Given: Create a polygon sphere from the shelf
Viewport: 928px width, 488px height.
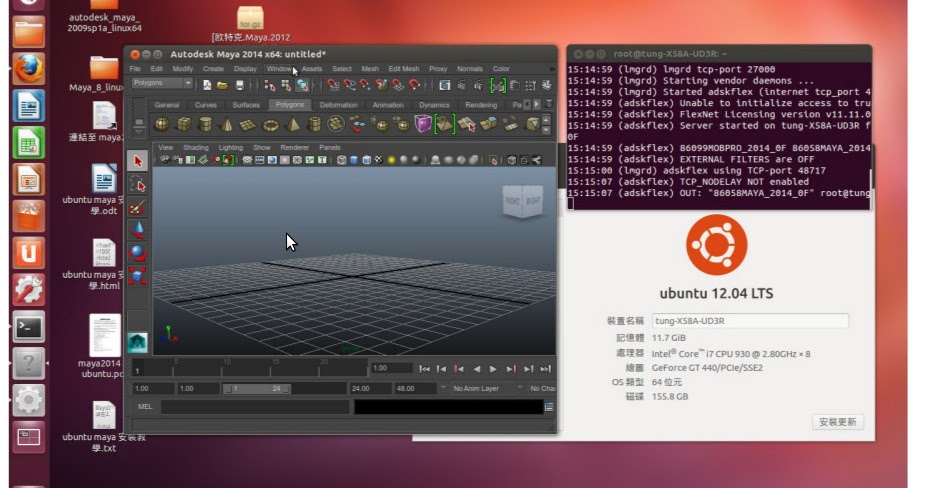Looking at the screenshot, I should point(162,124).
